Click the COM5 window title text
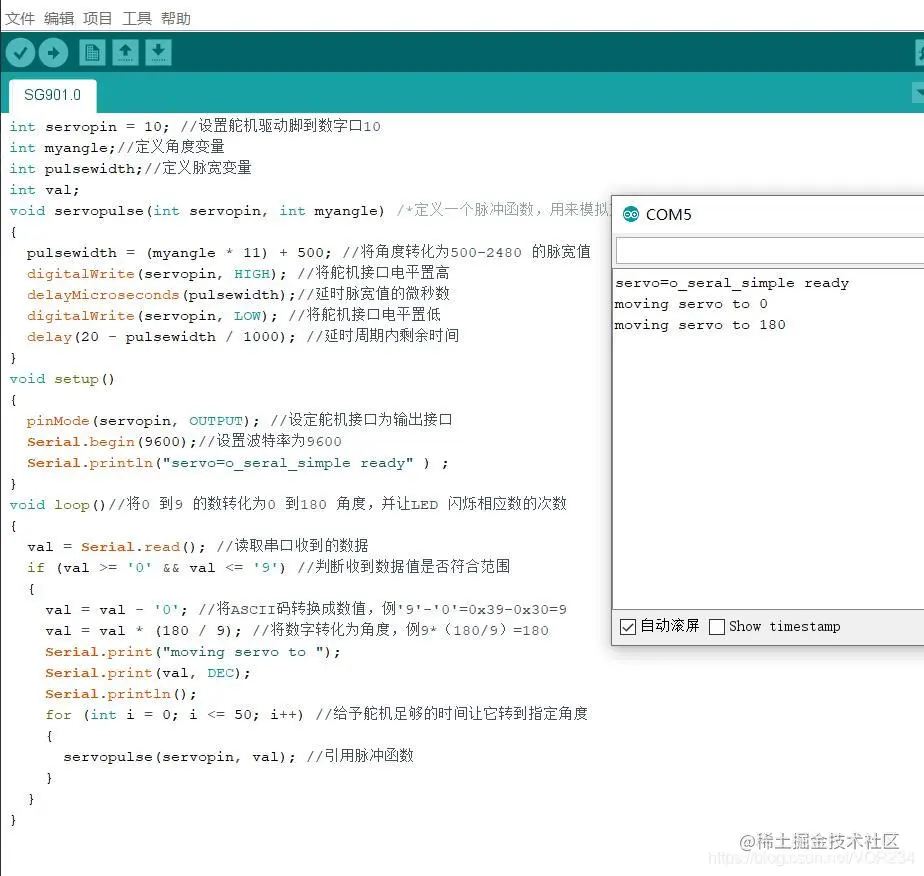Viewport: 924px width, 876px height. [x=668, y=214]
